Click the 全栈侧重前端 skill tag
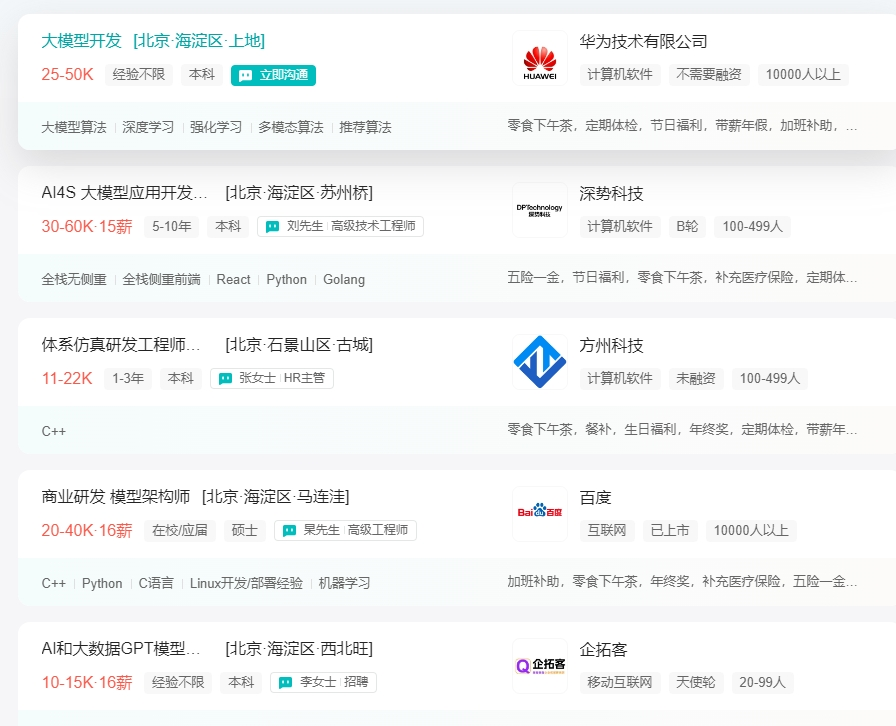Screen dimensions: 896x726 [x=161, y=280]
